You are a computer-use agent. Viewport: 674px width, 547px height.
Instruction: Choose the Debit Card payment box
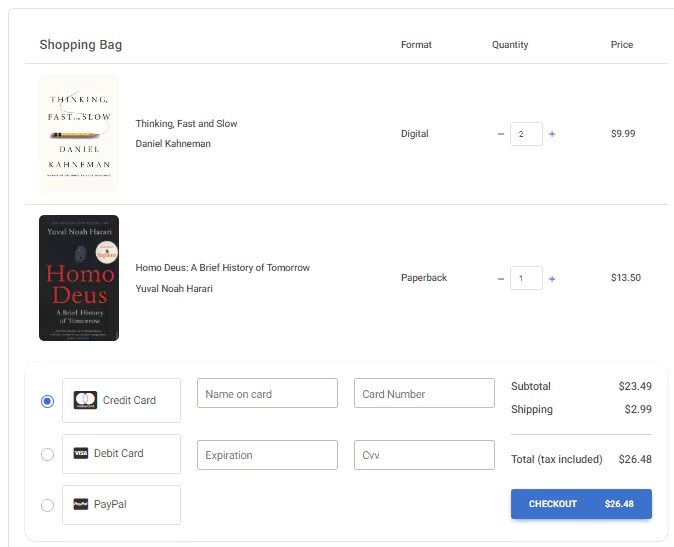click(x=122, y=454)
